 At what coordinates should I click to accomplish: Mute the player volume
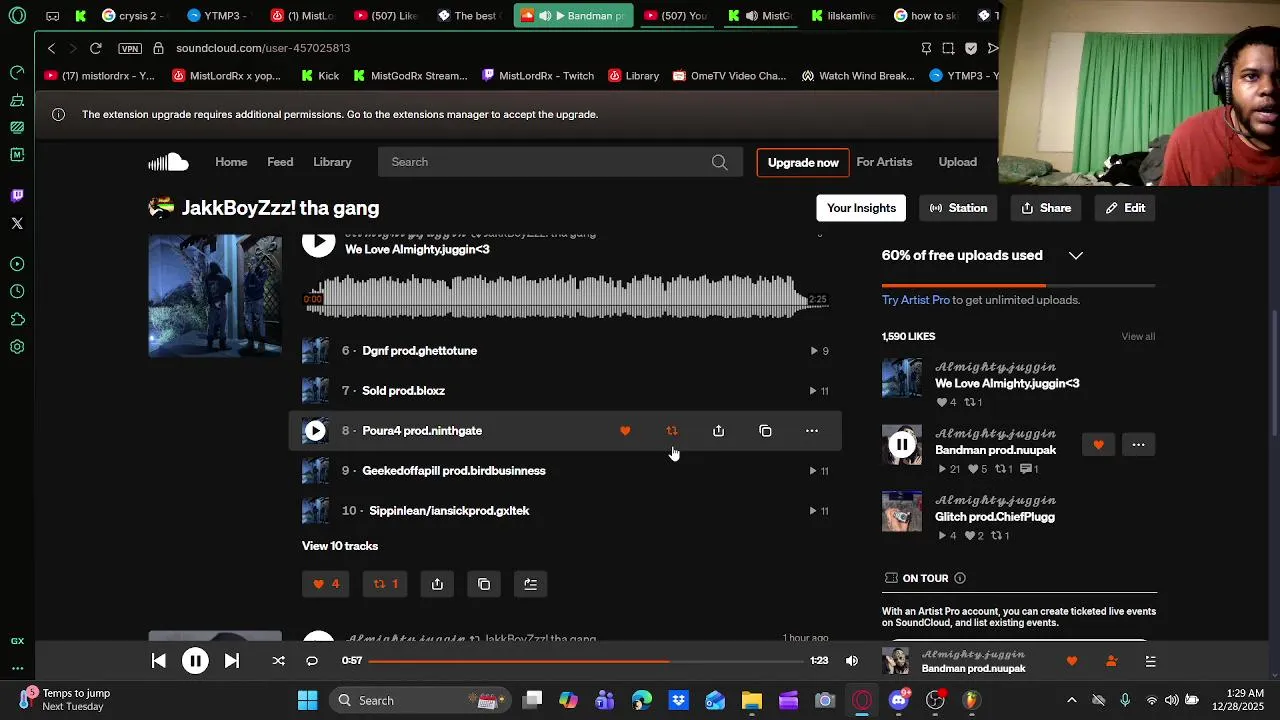click(x=851, y=661)
